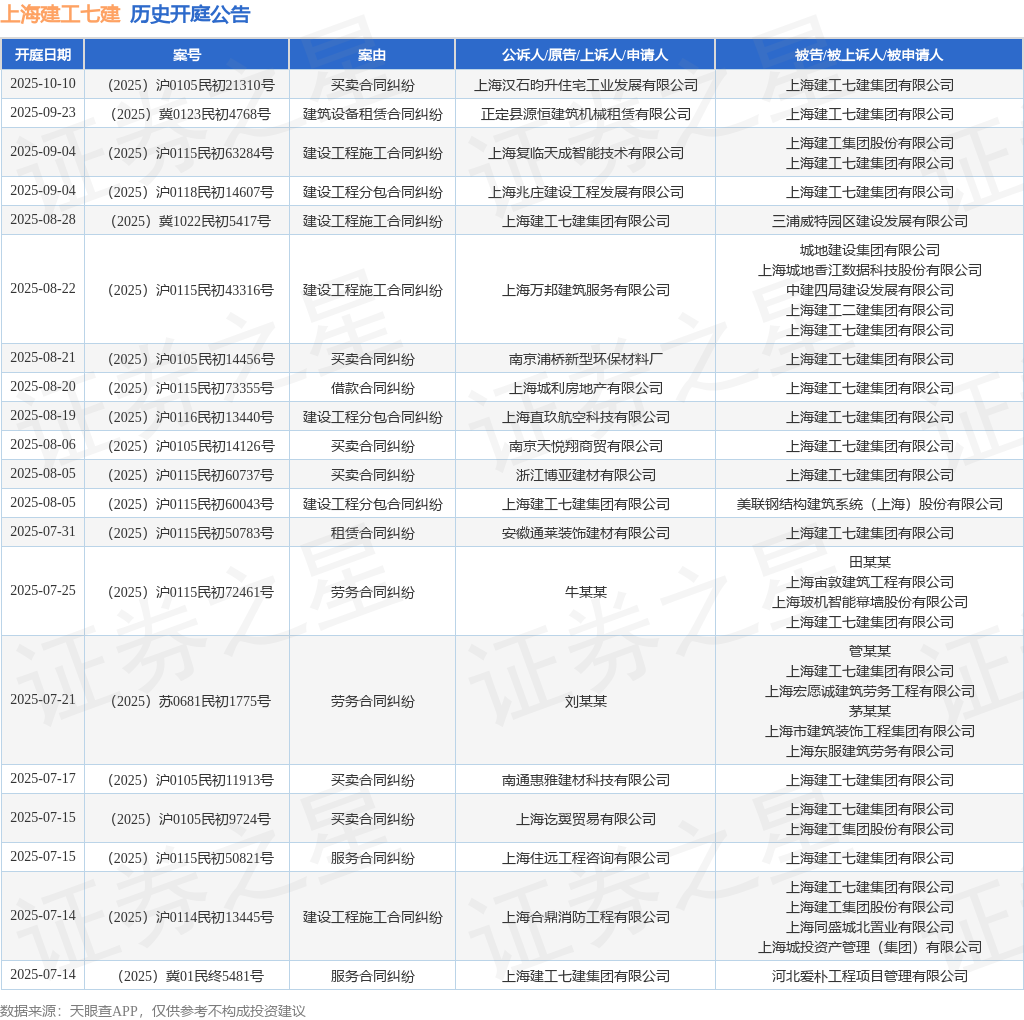Click plaintiff 上海复临天成智能技术有限公司
The height and width of the screenshot is (1020, 1024).
pyautogui.click(x=586, y=153)
